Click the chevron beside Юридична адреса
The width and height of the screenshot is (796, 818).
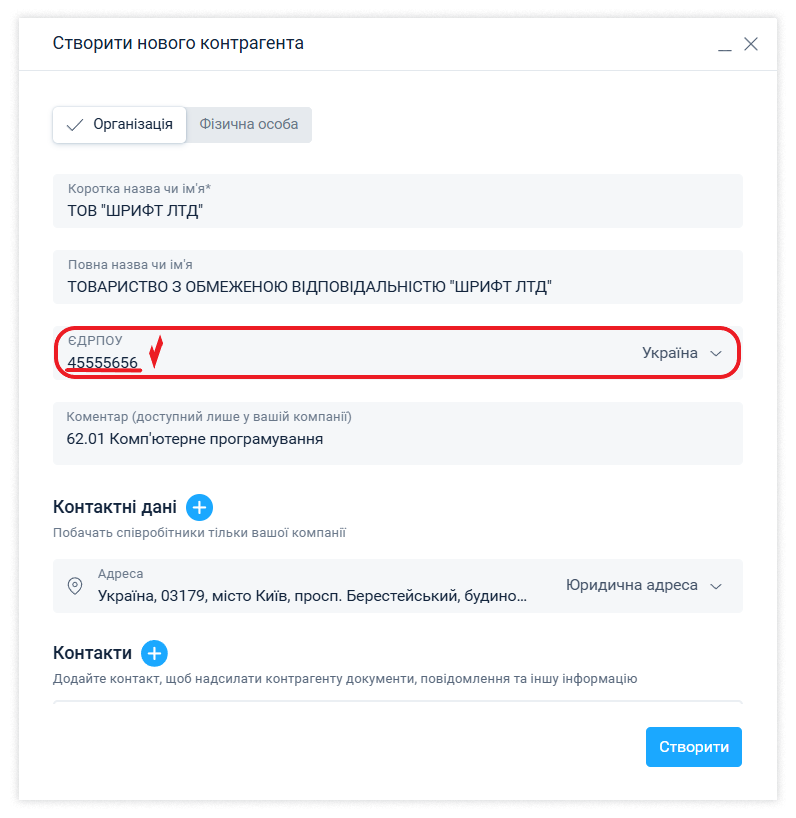(x=715, y=586)
